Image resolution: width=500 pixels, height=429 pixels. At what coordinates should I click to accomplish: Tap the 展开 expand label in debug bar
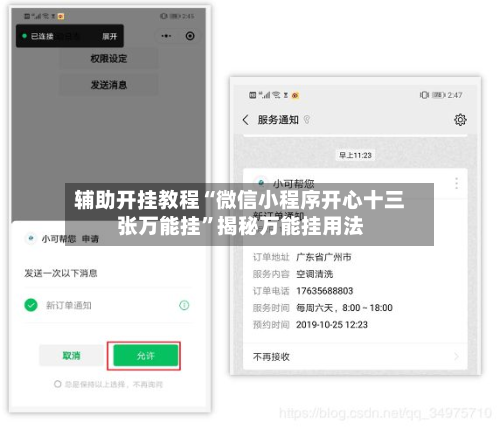110,36
